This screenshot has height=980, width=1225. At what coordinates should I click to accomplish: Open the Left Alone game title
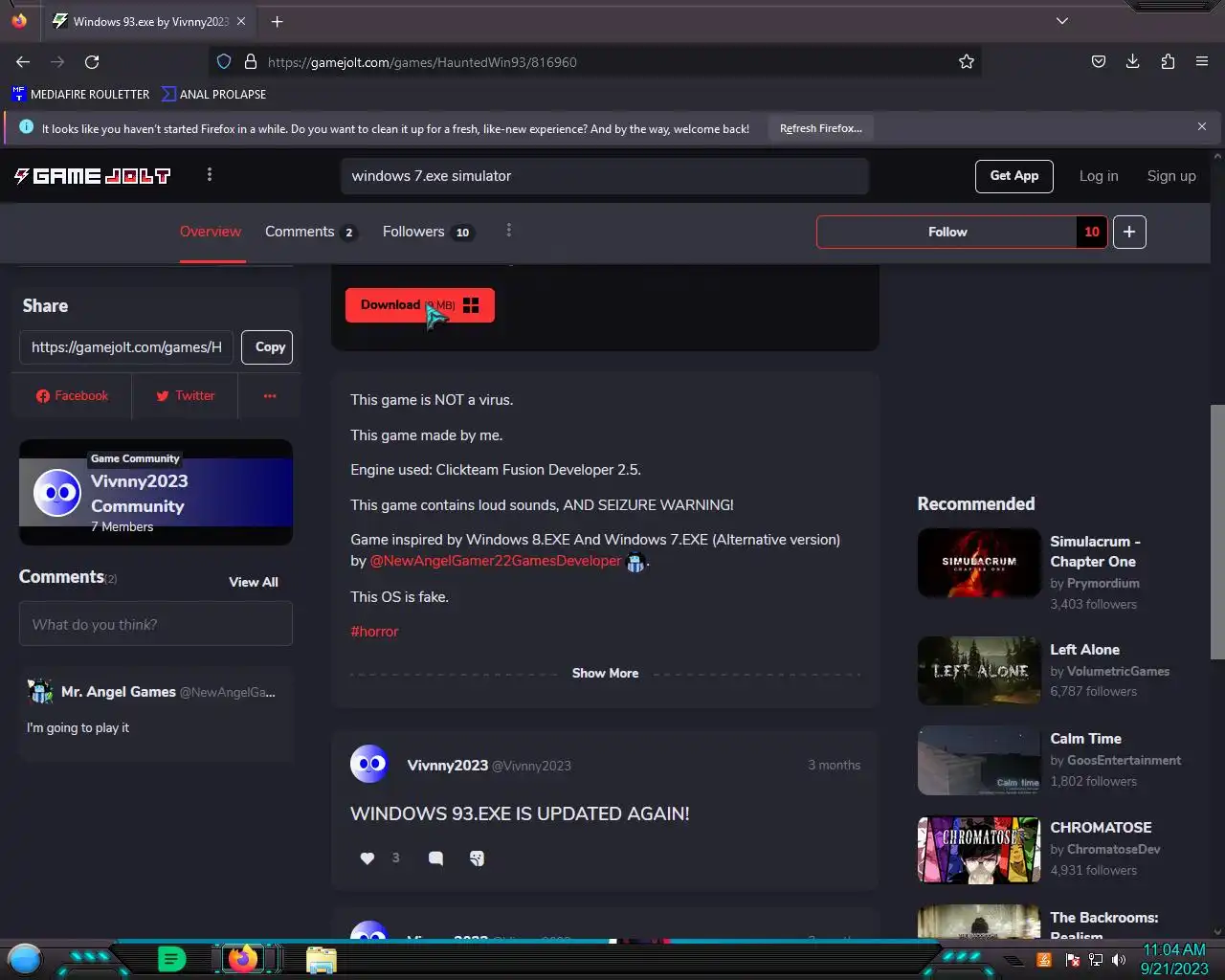[x=1084, y=650]
